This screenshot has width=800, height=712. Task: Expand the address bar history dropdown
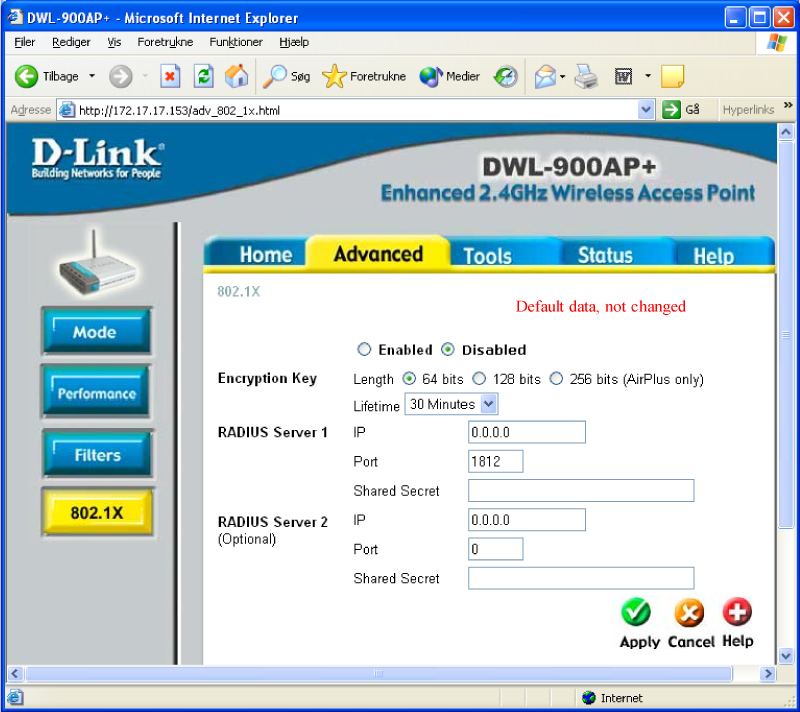click(646, 110)
